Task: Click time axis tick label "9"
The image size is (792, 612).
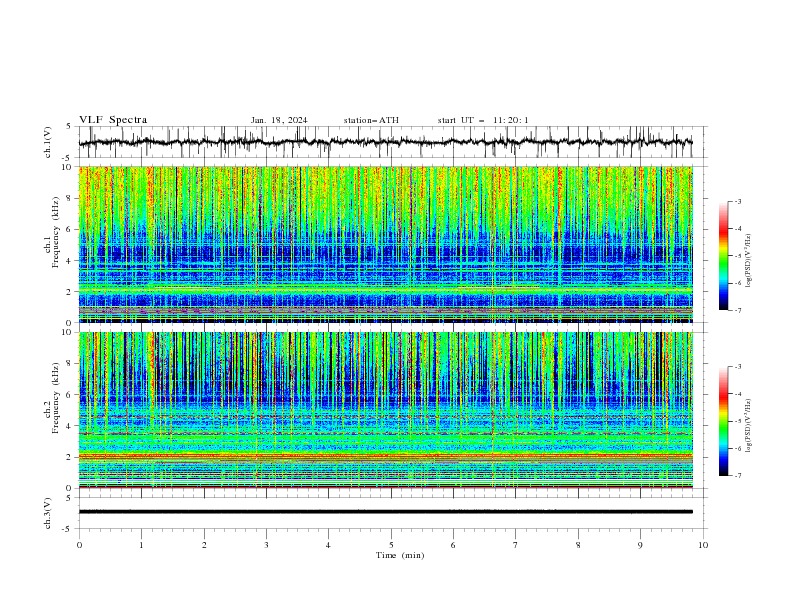Action: (640, 545)
